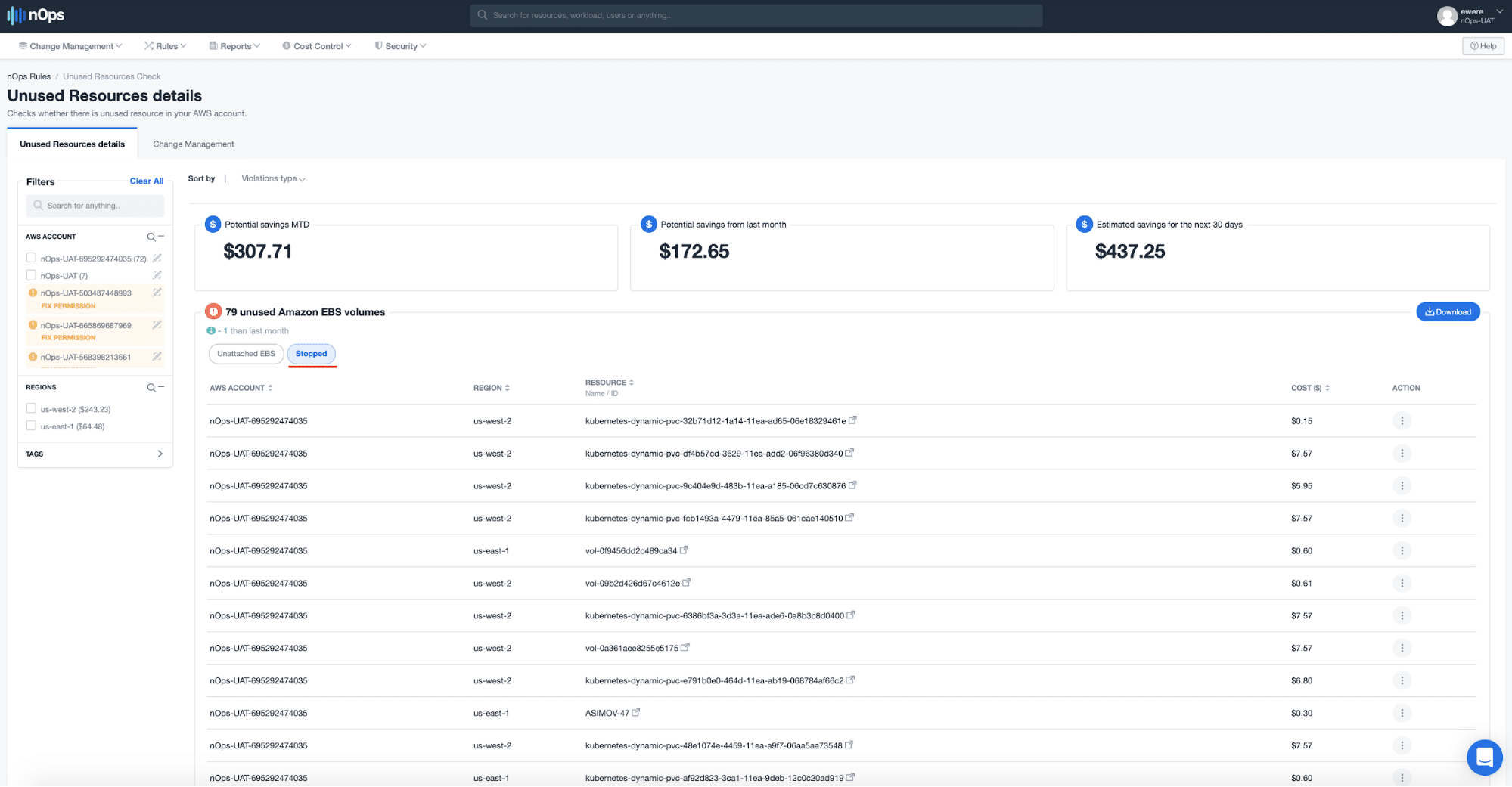Open the Intercom chat bubble
1512x787 pixels.
click(x=1484, y=757)
